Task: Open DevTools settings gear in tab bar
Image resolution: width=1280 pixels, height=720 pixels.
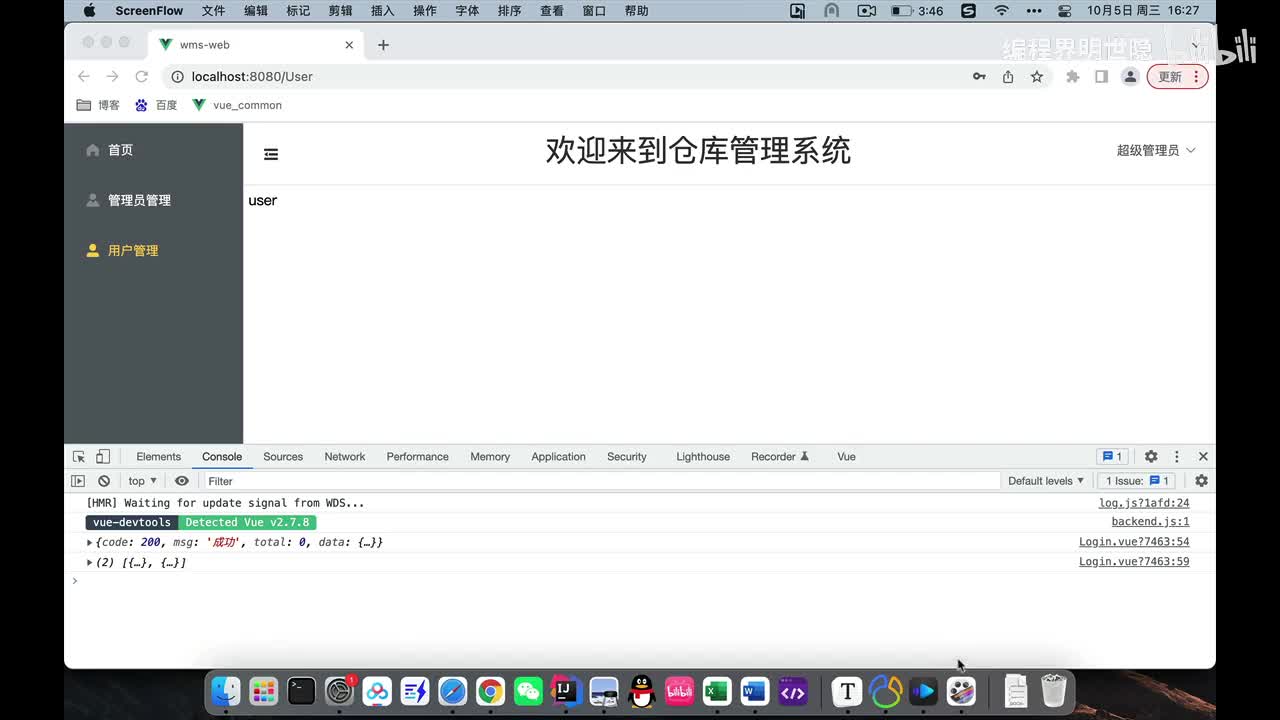Action: tap(1151, 456)
